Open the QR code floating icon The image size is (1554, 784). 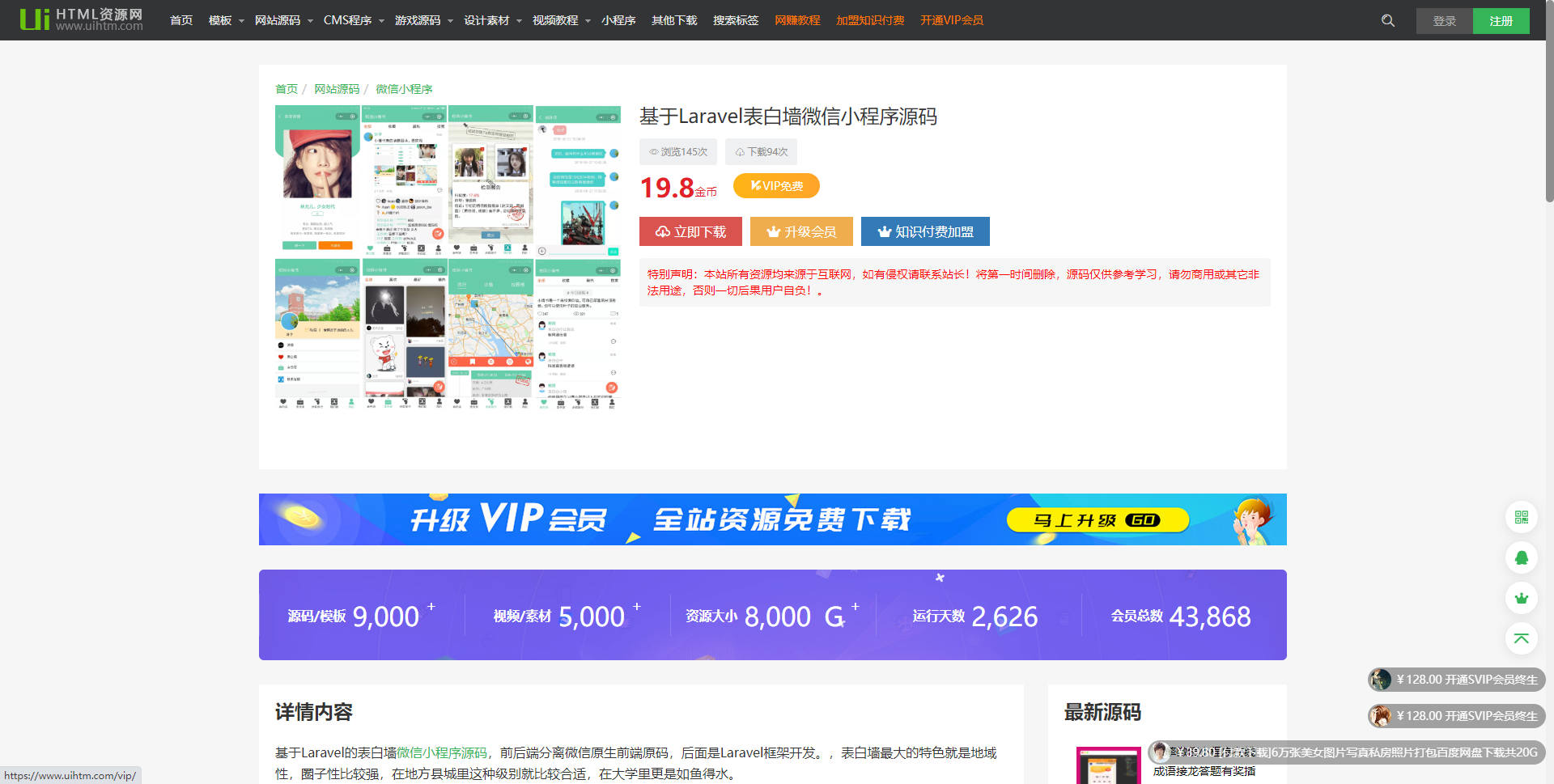[1522, 517]
